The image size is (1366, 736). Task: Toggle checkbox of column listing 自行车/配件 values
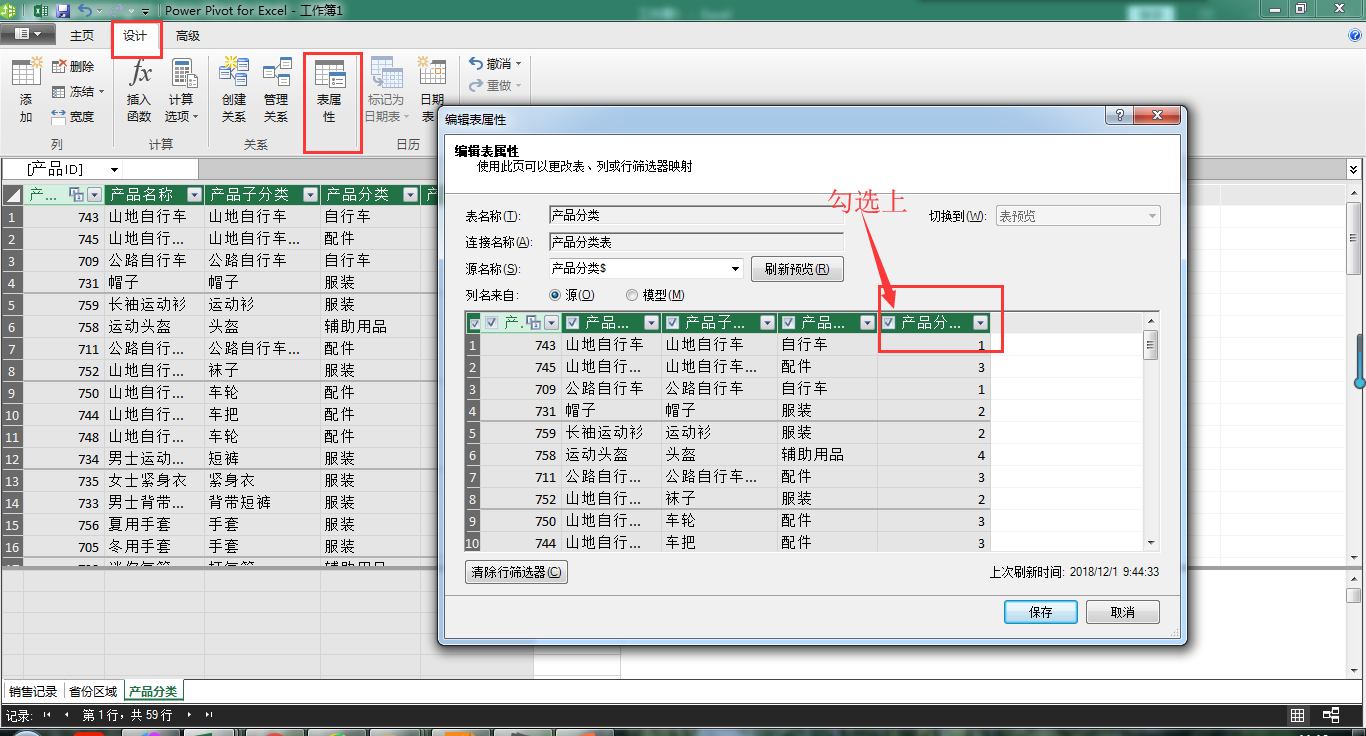click(789, 322)
